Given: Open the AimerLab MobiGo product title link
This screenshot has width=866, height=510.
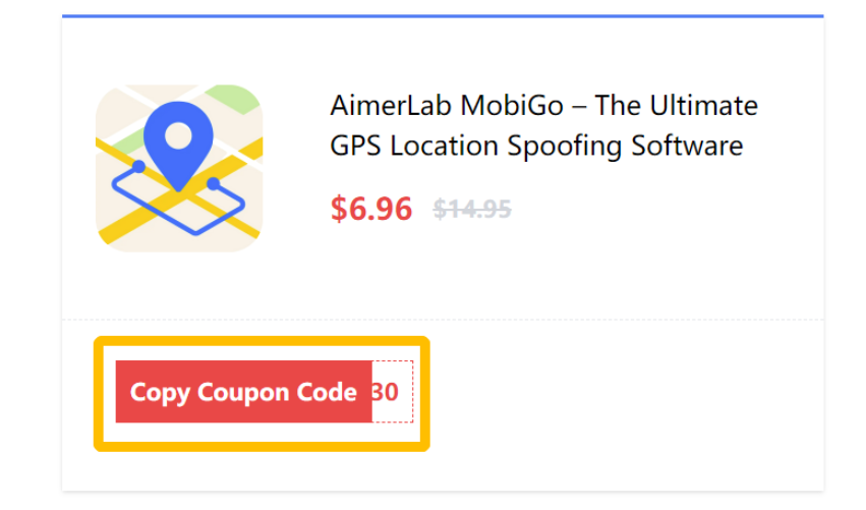Looking at the screenshot, I should [544, 125].
